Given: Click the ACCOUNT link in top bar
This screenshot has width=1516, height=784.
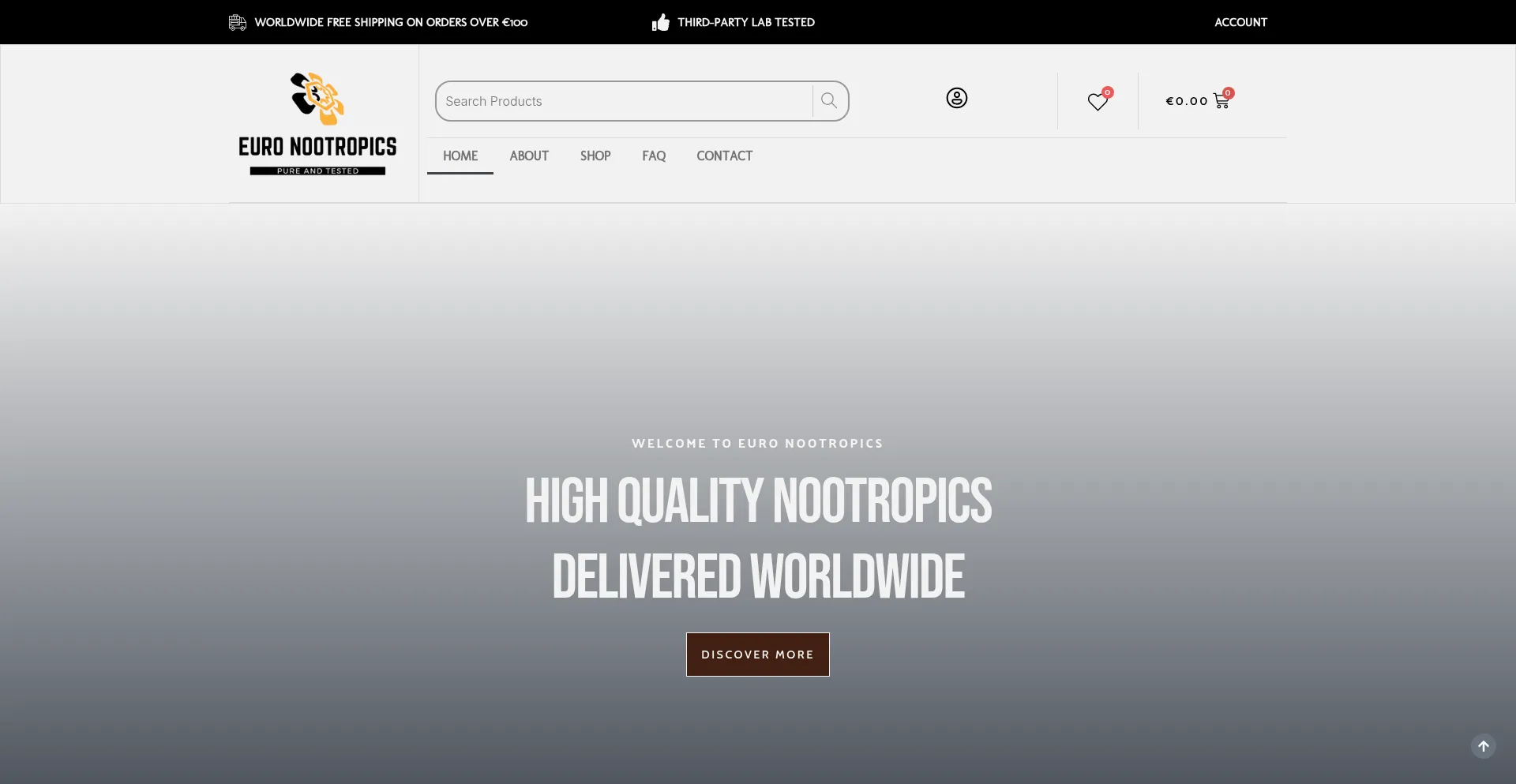Looking at the screenshot, I should 1240,22.
